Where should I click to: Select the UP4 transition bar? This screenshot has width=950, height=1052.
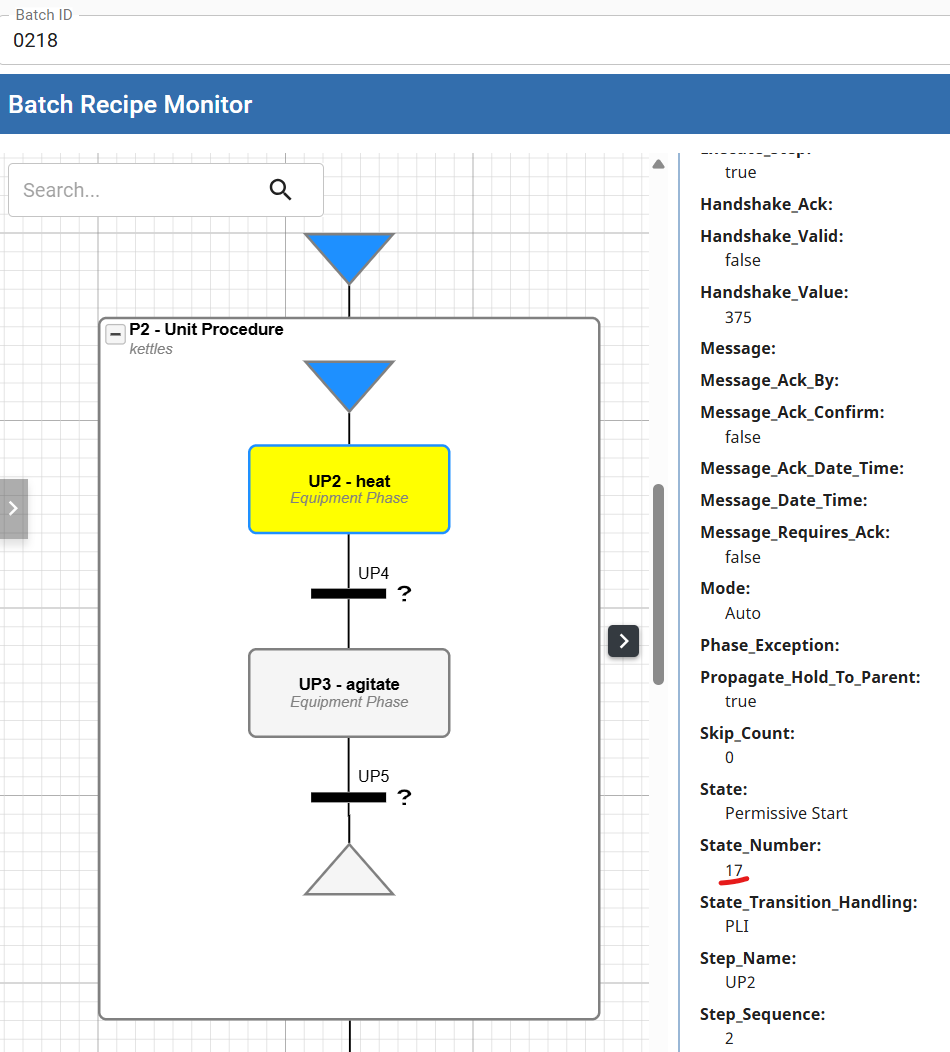pyautogui.click(x=348, y=593)
